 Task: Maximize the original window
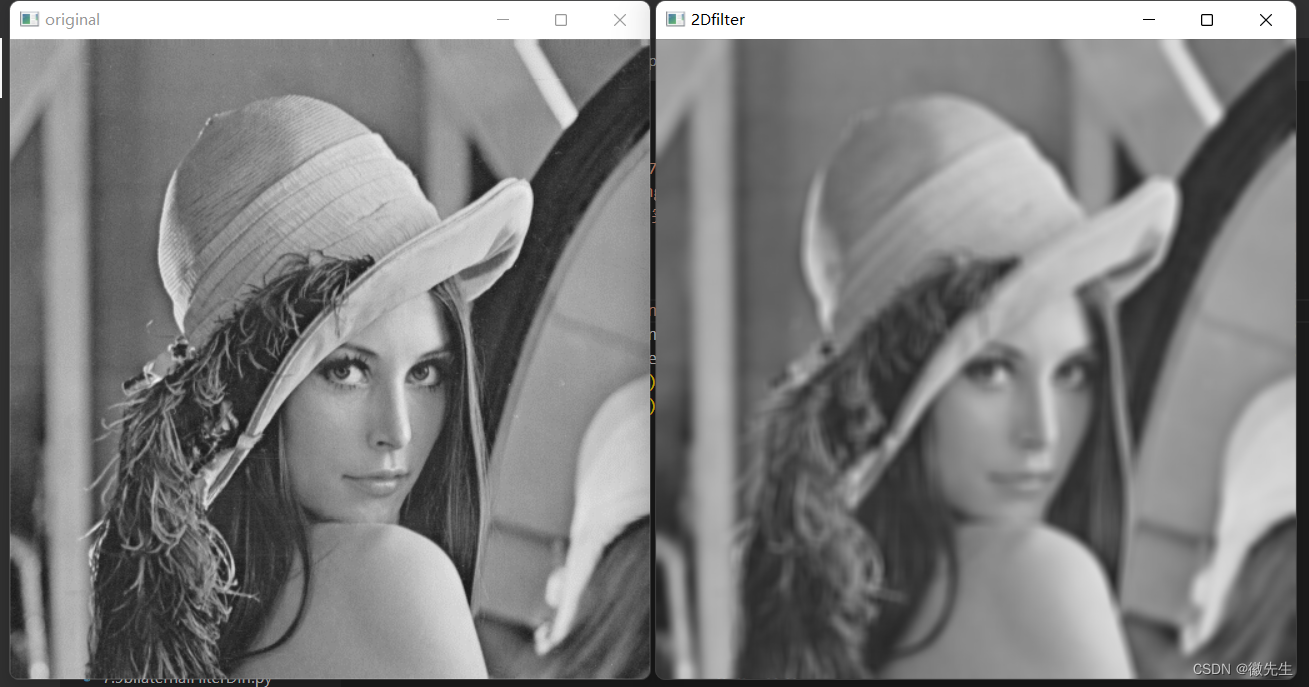[561, 20]
